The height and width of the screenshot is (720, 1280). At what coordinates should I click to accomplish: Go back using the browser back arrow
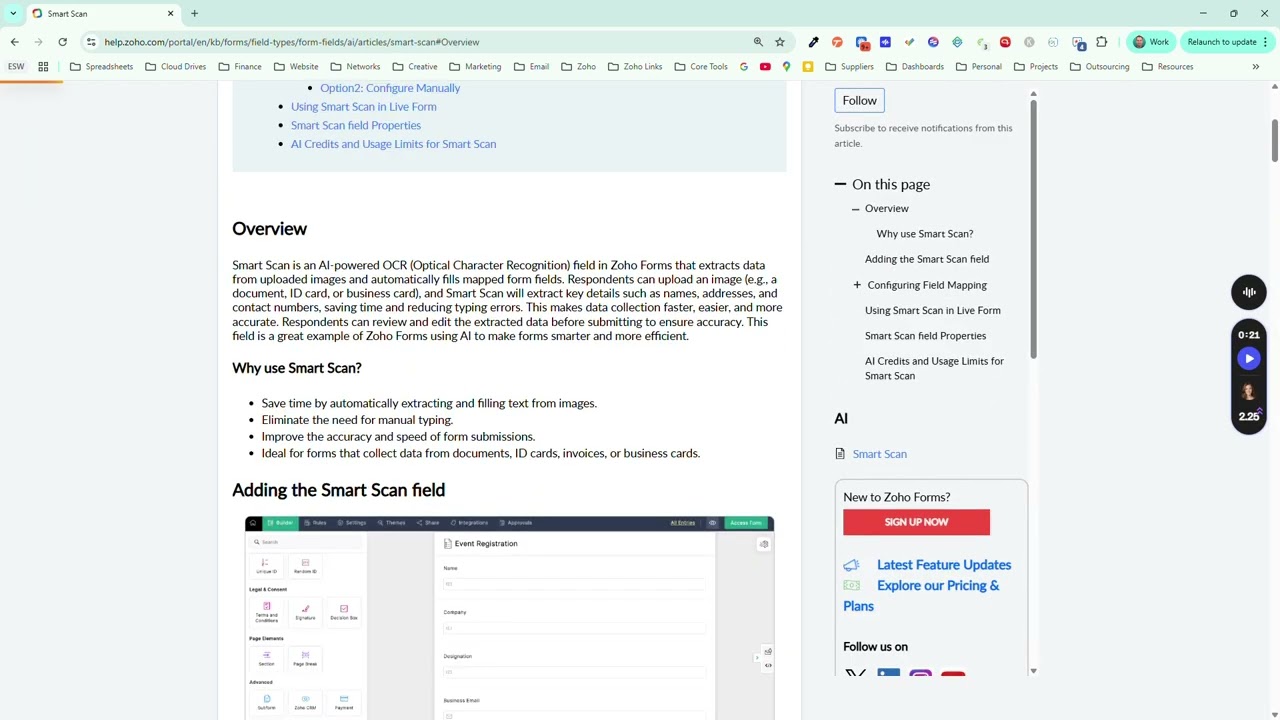[14, 42]
